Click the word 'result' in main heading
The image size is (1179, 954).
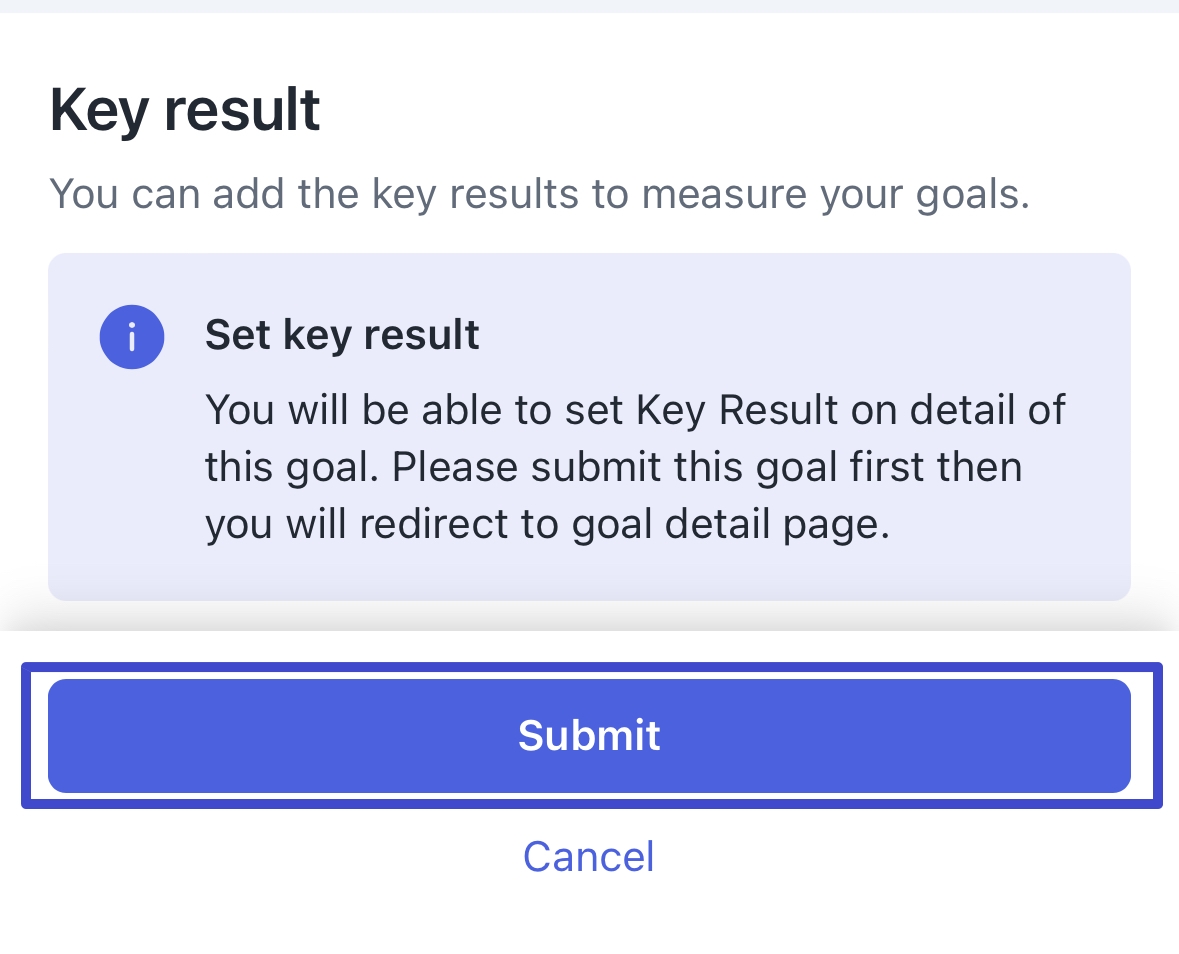242,111
